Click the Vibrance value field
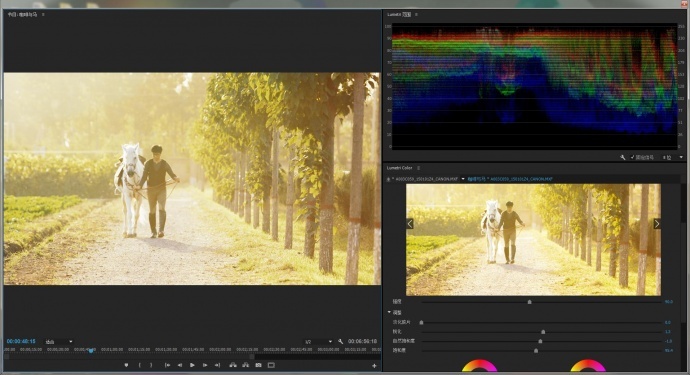The width and height of the screenshot is (690, 375). pyautogui.click(x=668, y=341)
